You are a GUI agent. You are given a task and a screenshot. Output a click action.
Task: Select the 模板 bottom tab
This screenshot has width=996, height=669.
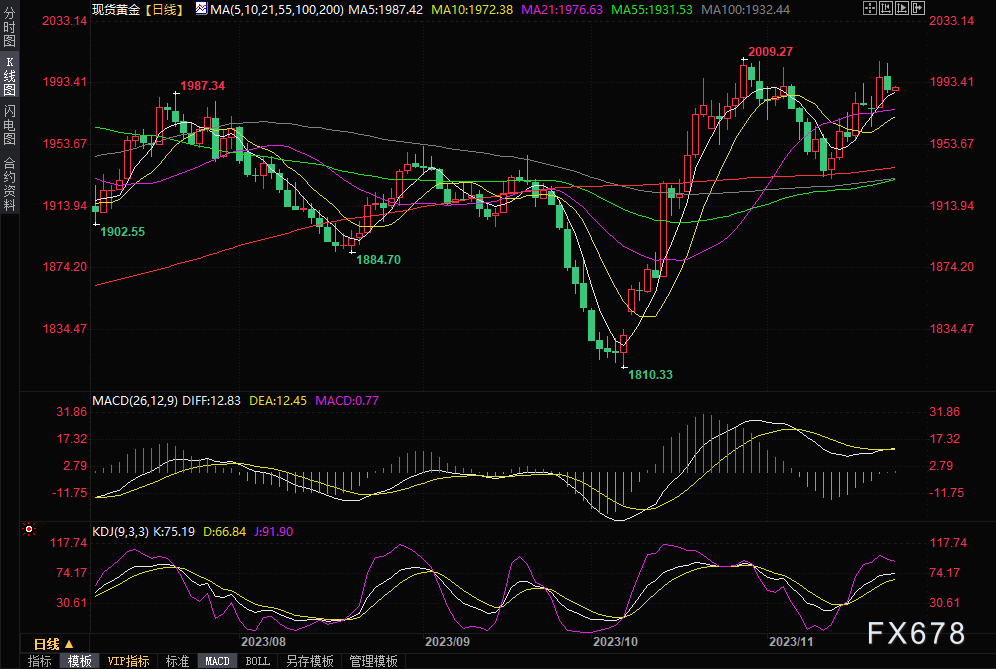coord(80,661)
